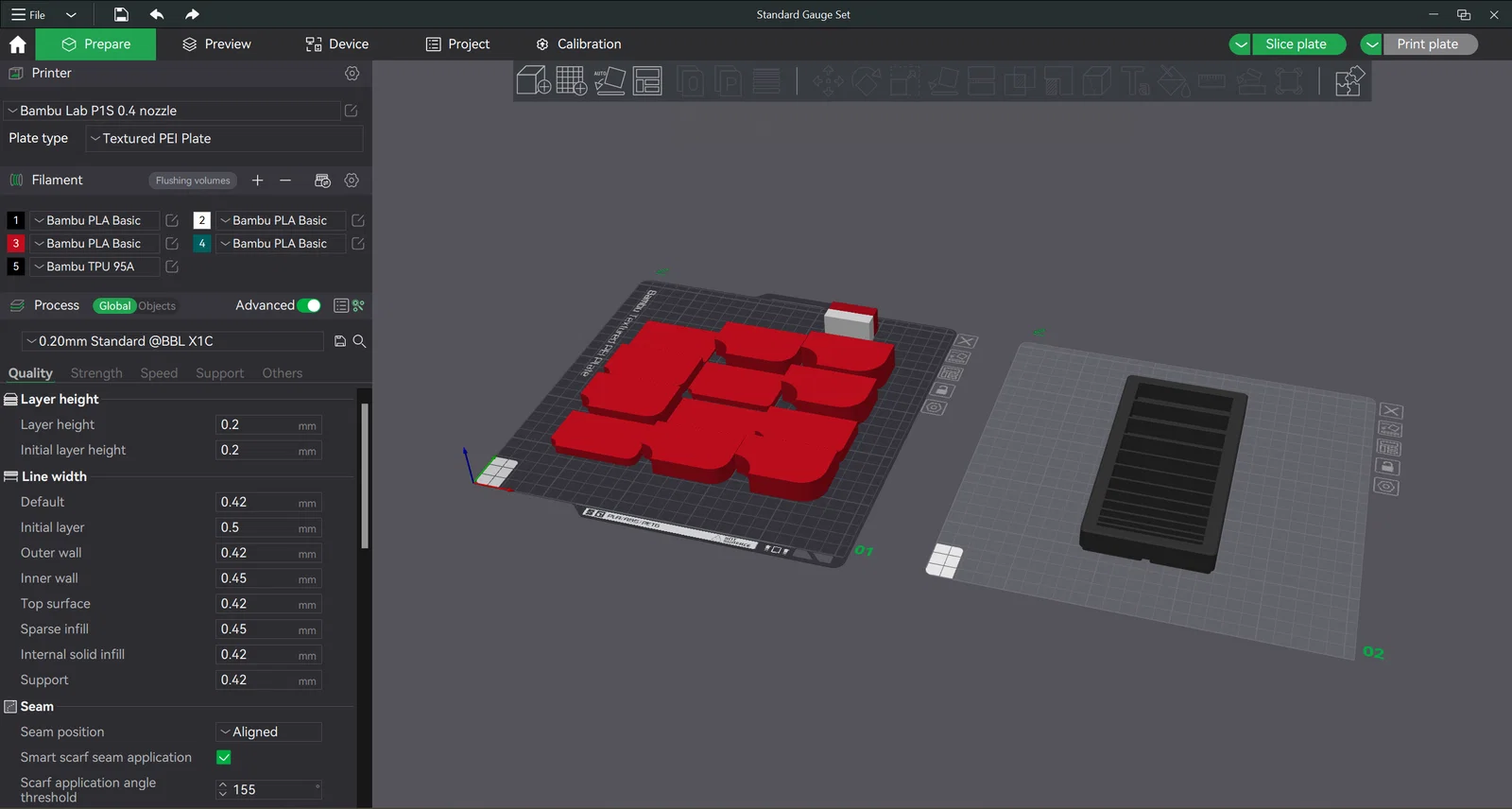Open the Seam position Aligned dropdown
Screen dimensions: 1512x809
(268, 732)
